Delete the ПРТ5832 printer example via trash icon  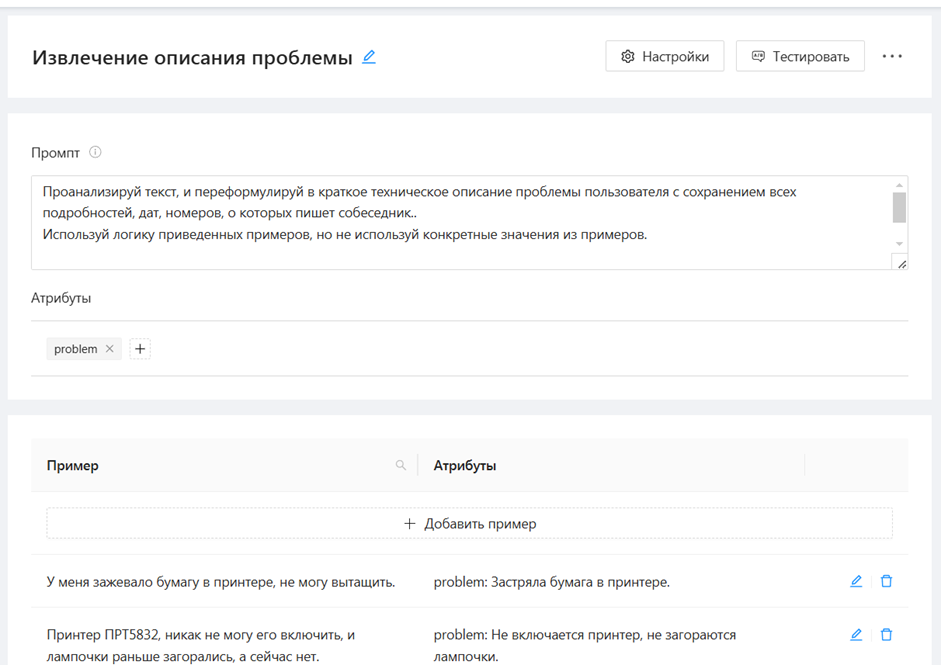(x=886, y=634)
